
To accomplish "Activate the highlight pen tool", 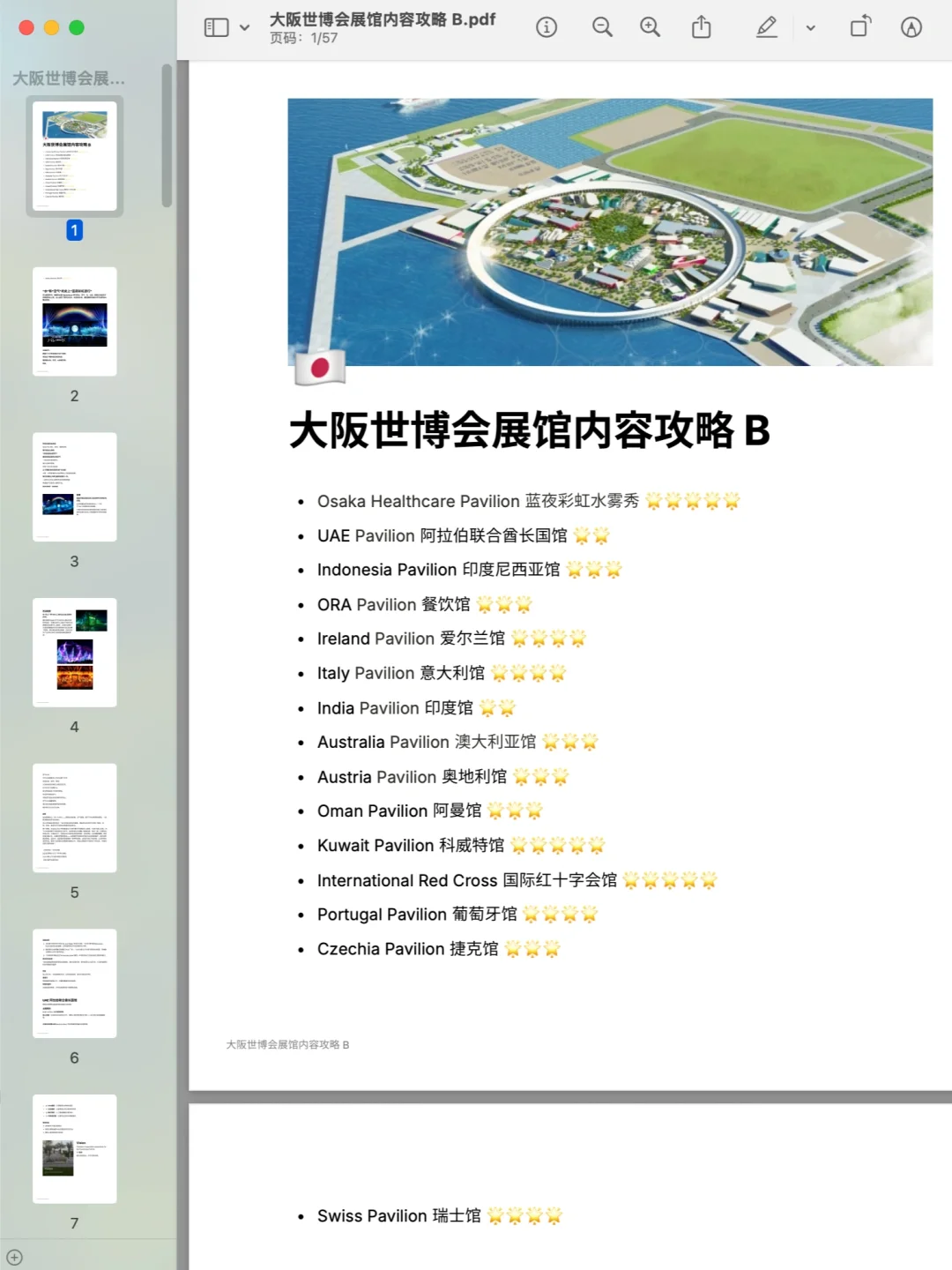I will click(x=767, y=27).
